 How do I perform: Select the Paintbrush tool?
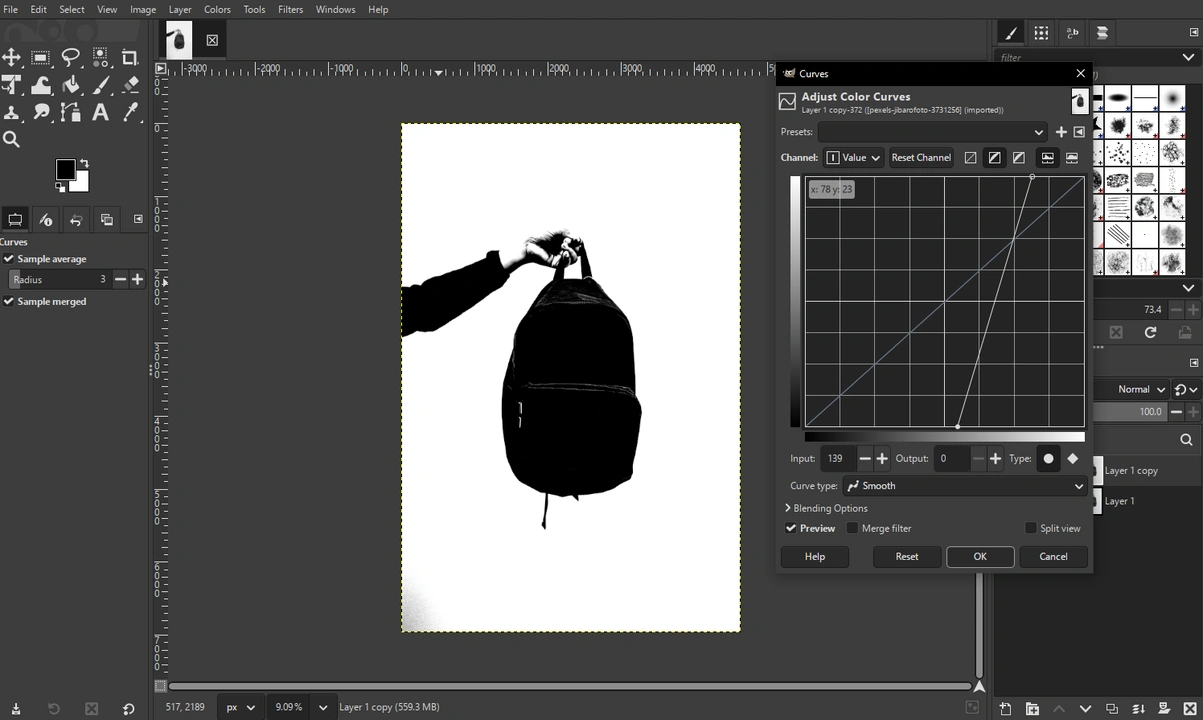coord(101,85)
